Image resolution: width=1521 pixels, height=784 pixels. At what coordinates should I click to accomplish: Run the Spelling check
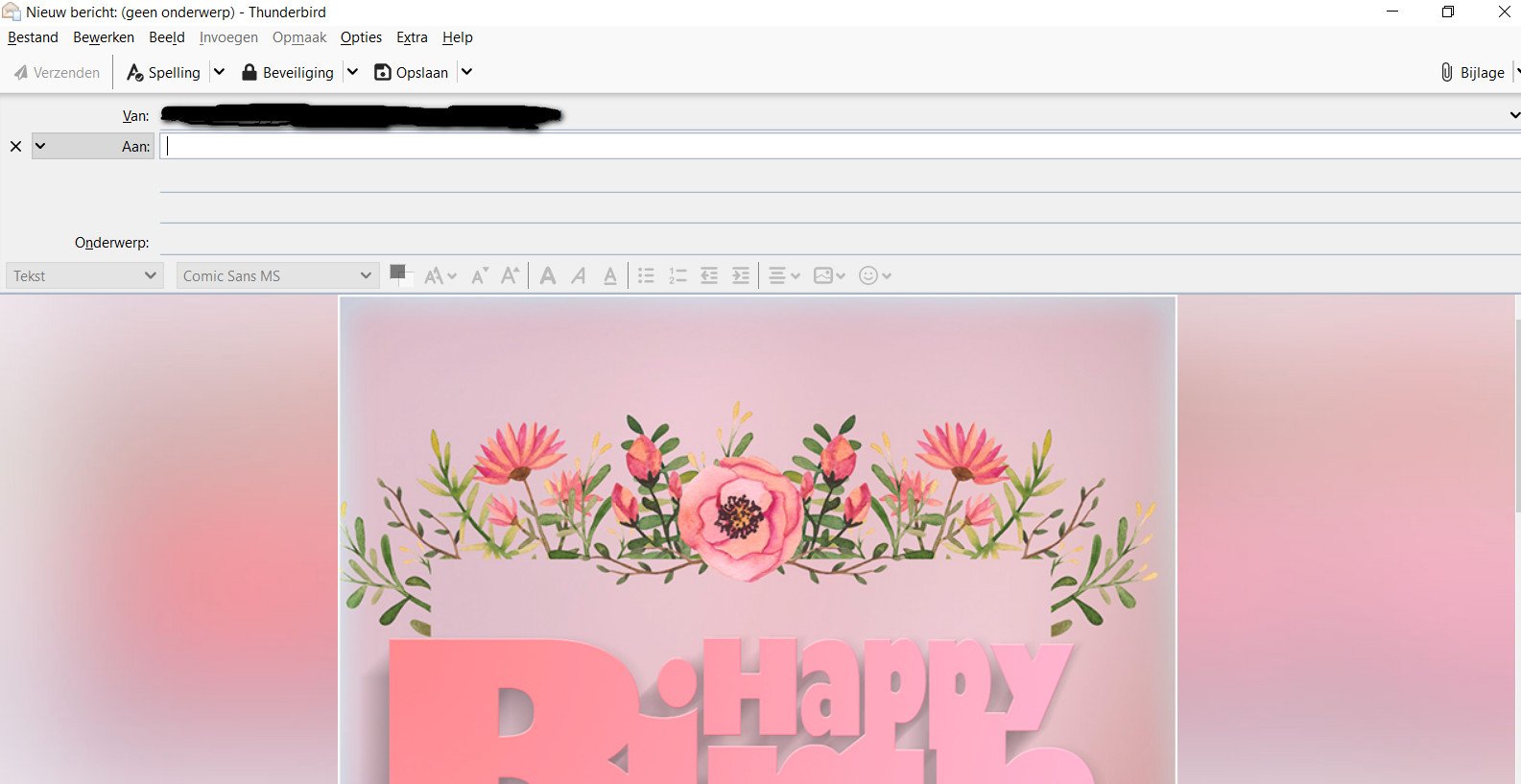163,72
